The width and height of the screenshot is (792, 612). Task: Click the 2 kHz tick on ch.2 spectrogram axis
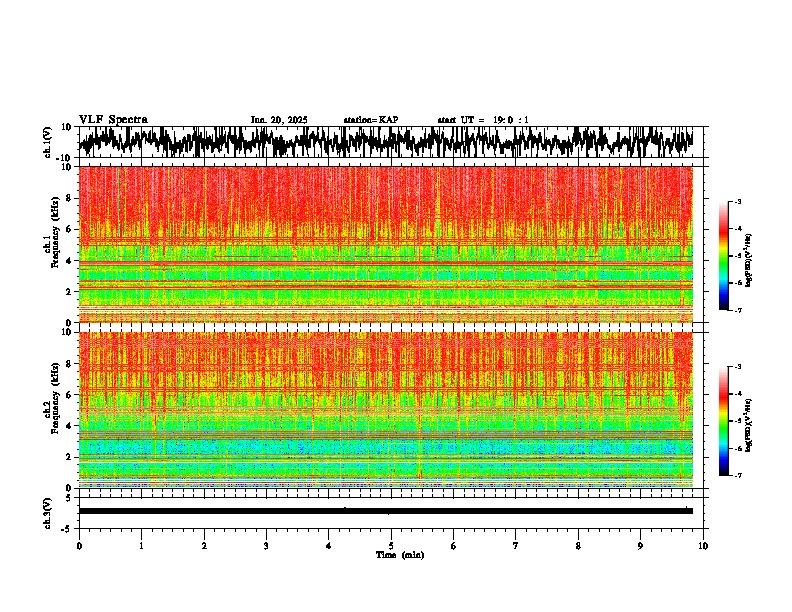pyautogui.click(x=70, y=457)
